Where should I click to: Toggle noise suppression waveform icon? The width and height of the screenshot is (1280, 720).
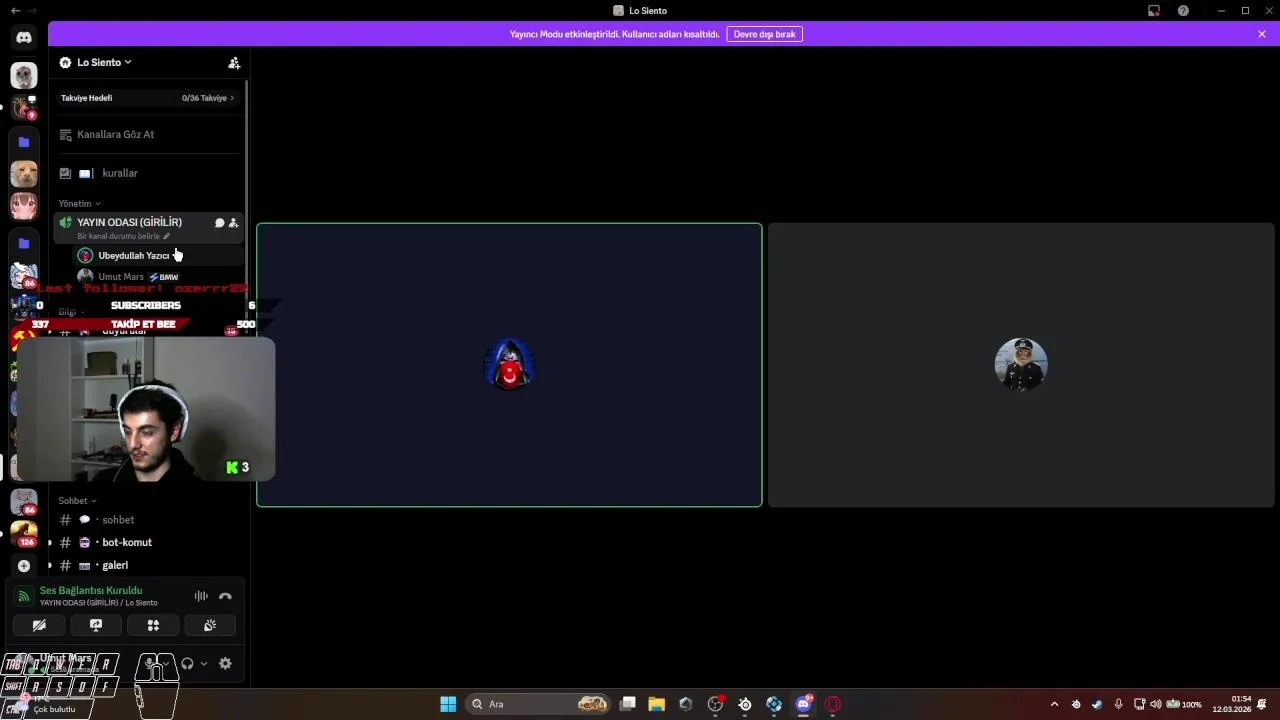201,596
